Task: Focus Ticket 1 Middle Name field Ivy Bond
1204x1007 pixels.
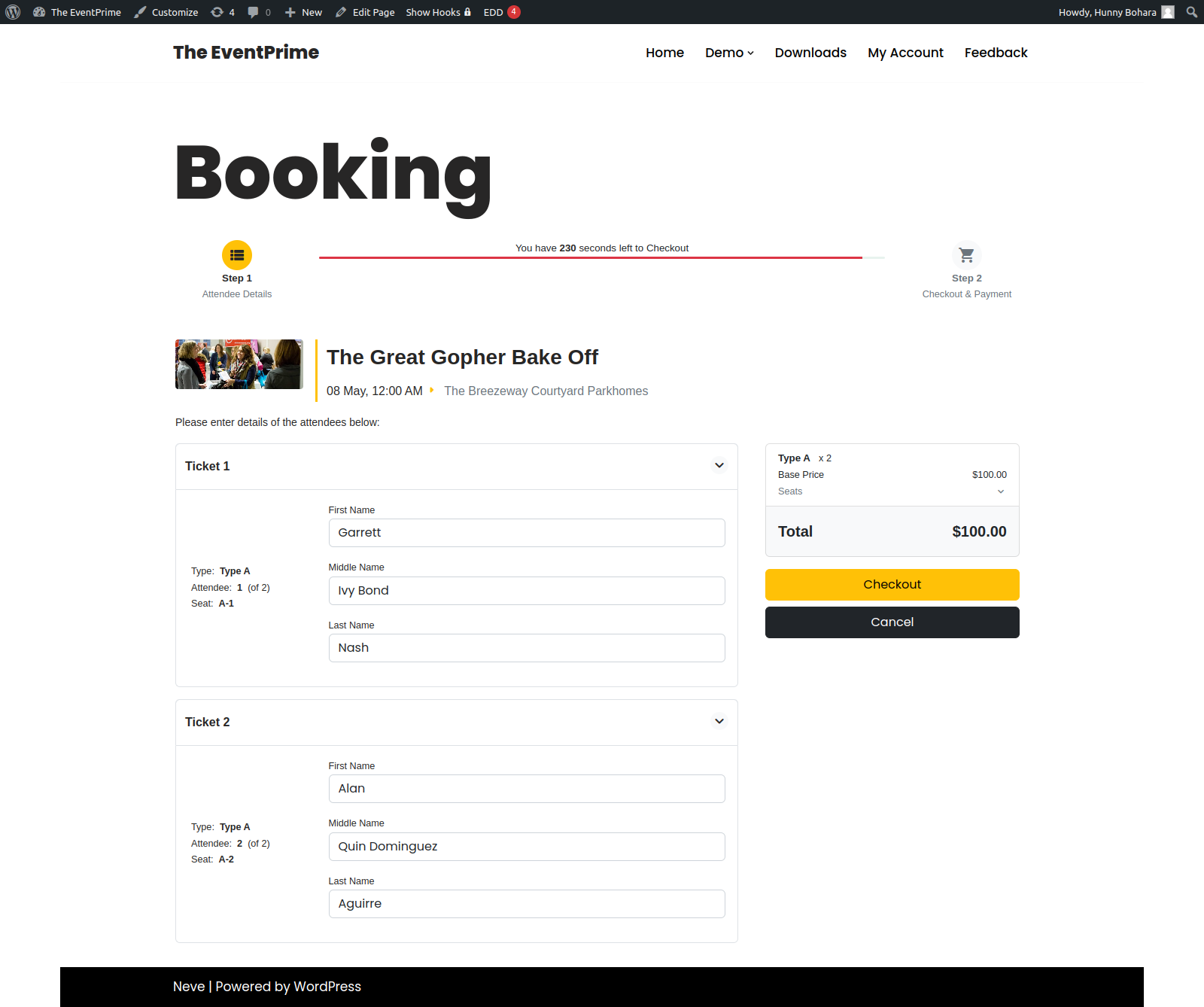Action: coord(527,591)
